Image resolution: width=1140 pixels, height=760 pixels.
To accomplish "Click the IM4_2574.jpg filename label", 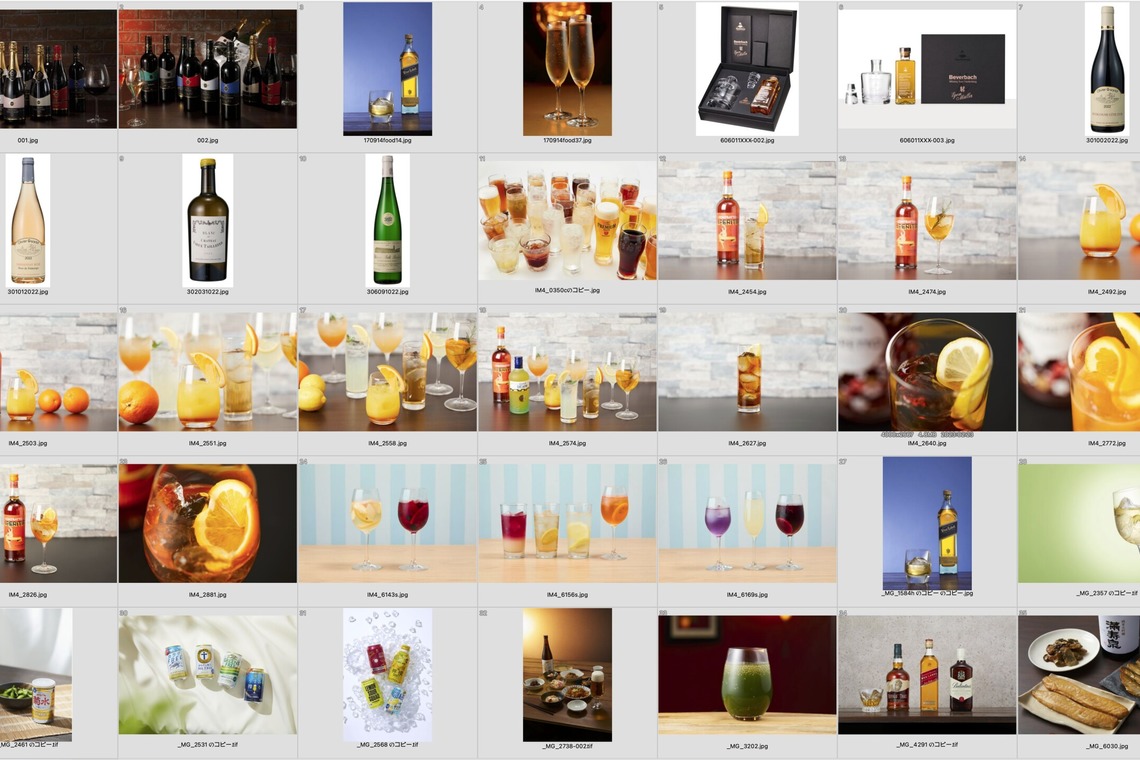I will [567, 443].
